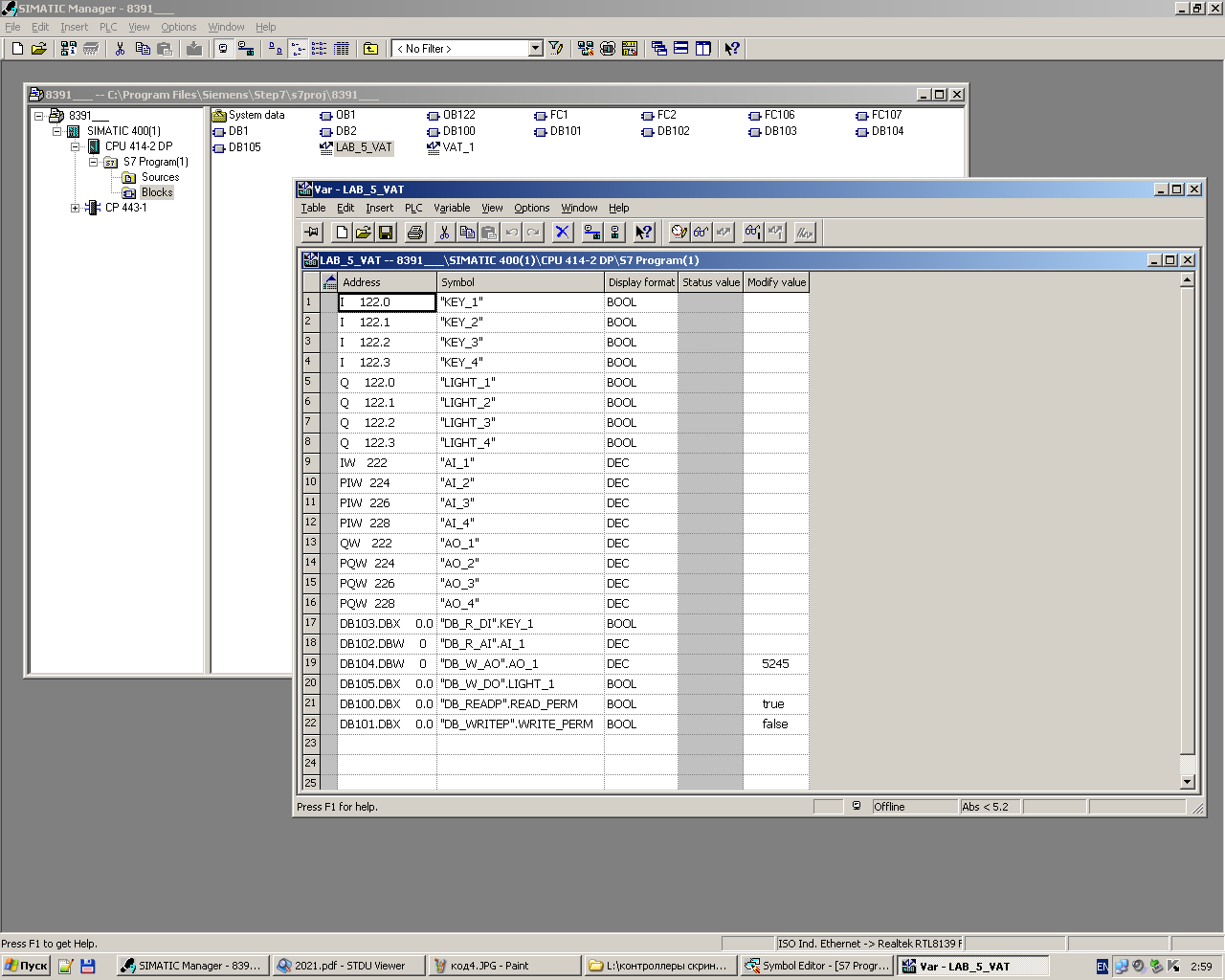This screenshot has width=1225, height=980.
Task: Click New in the SIMATIC Manager toolbar
Action: (17, 49)
